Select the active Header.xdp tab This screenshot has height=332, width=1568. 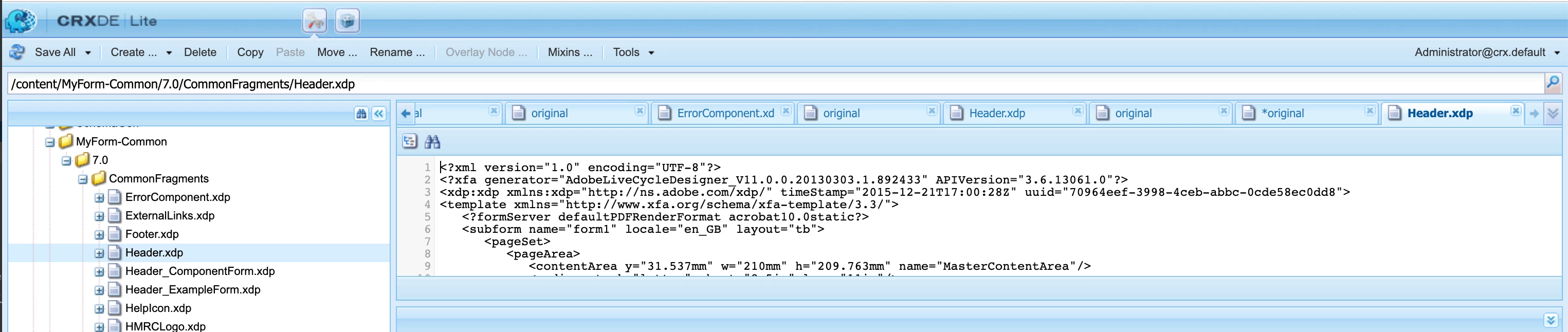pos(1453,113)
